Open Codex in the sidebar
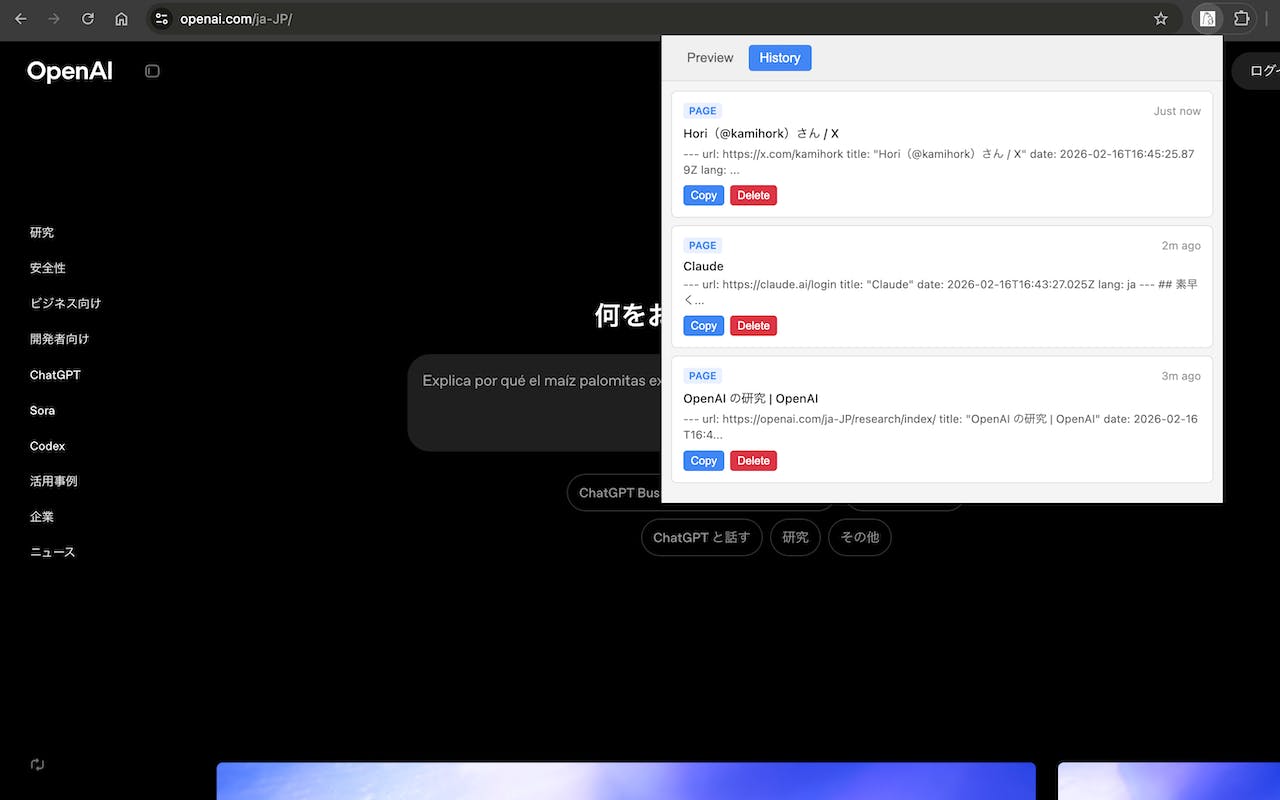This screenshot has height=800, width=1280. pyautogui.click(x=47, y=446)
